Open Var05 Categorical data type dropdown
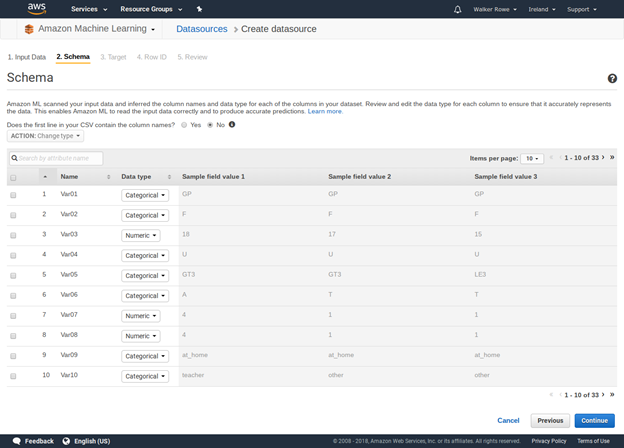Viewport: 624px width, 448px height. click(x=145, y=276)
